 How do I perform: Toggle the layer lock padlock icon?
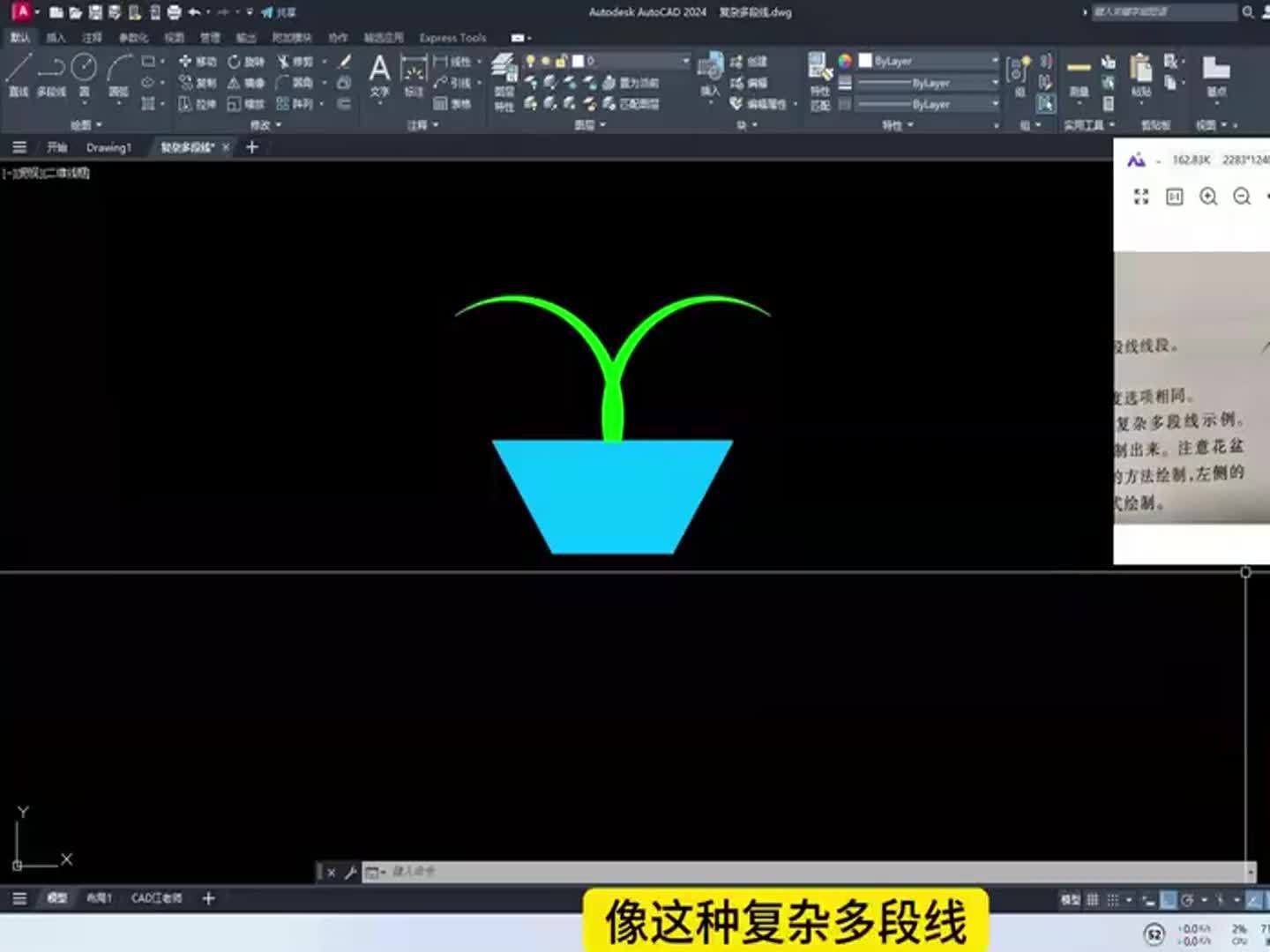563,59
